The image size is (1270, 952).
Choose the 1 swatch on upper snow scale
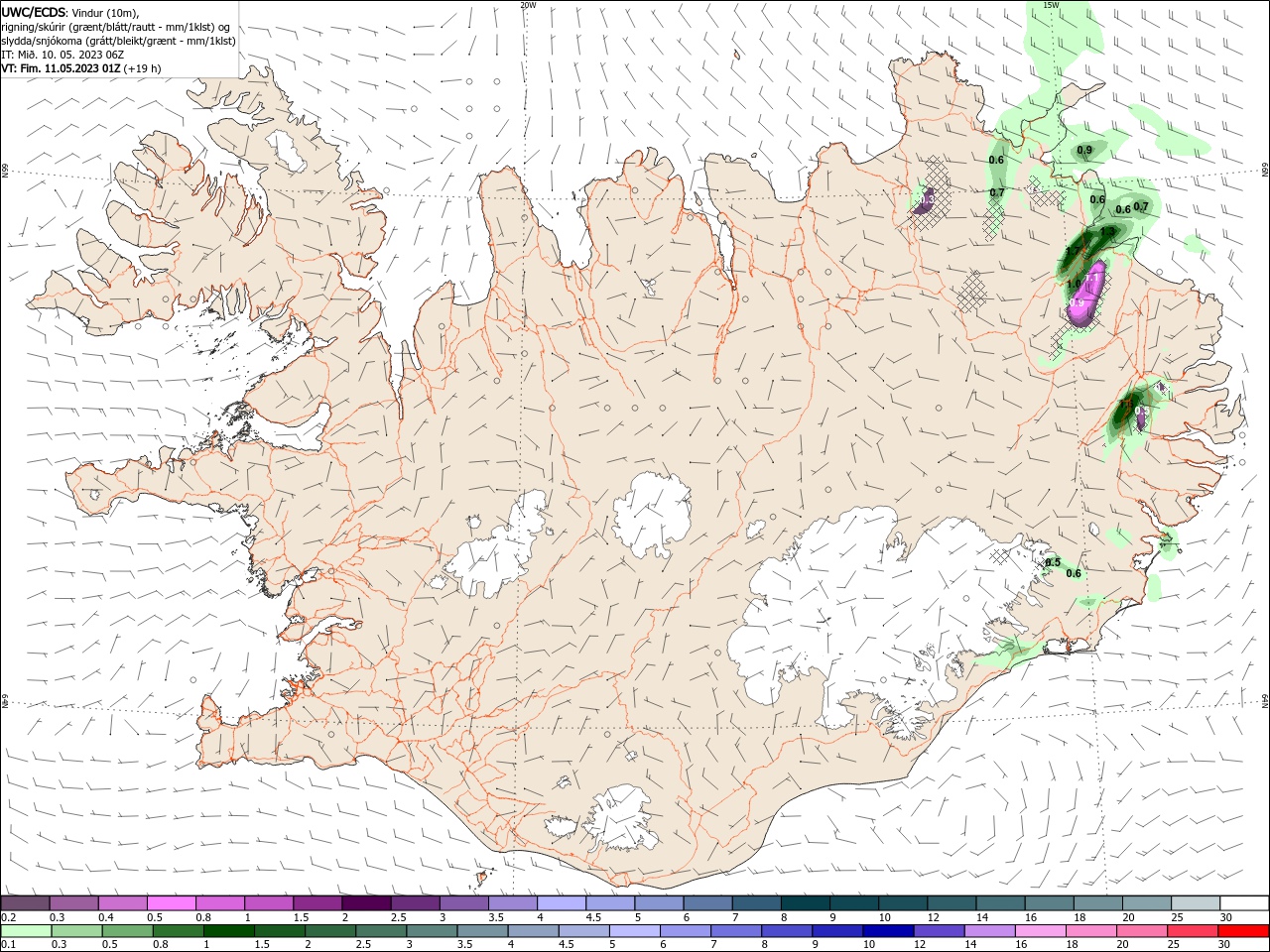[x=268, y=903]
